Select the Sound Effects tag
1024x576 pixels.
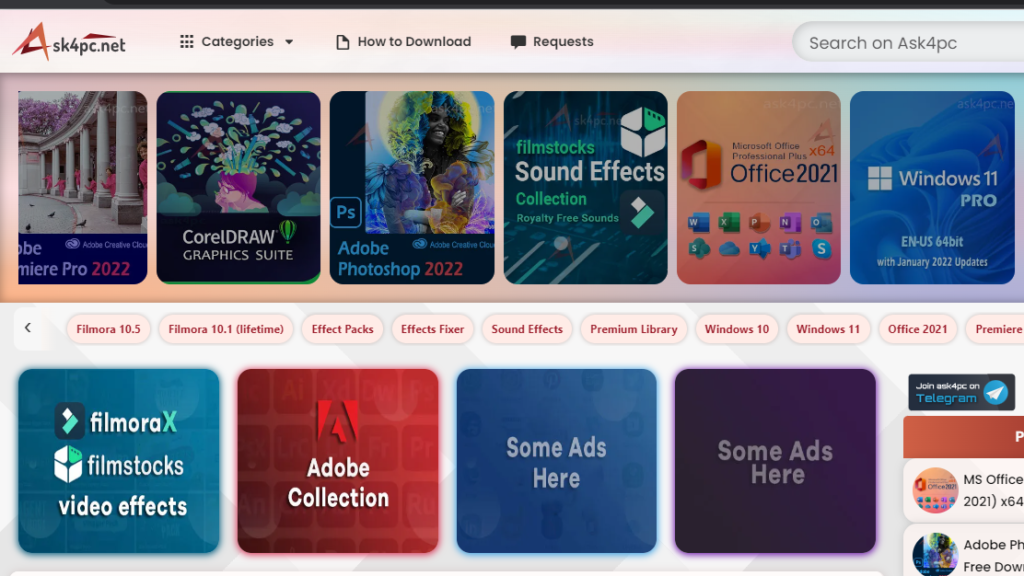click(x=527, y=329)
